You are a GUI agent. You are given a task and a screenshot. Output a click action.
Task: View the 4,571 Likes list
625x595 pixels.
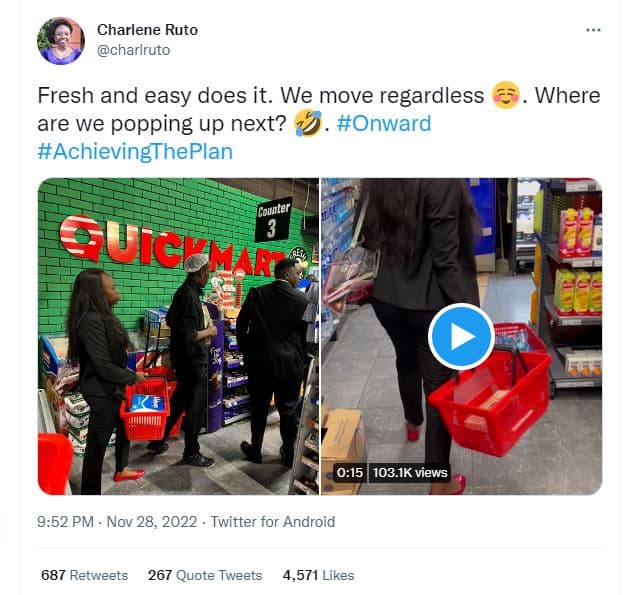tap(318, 575)
